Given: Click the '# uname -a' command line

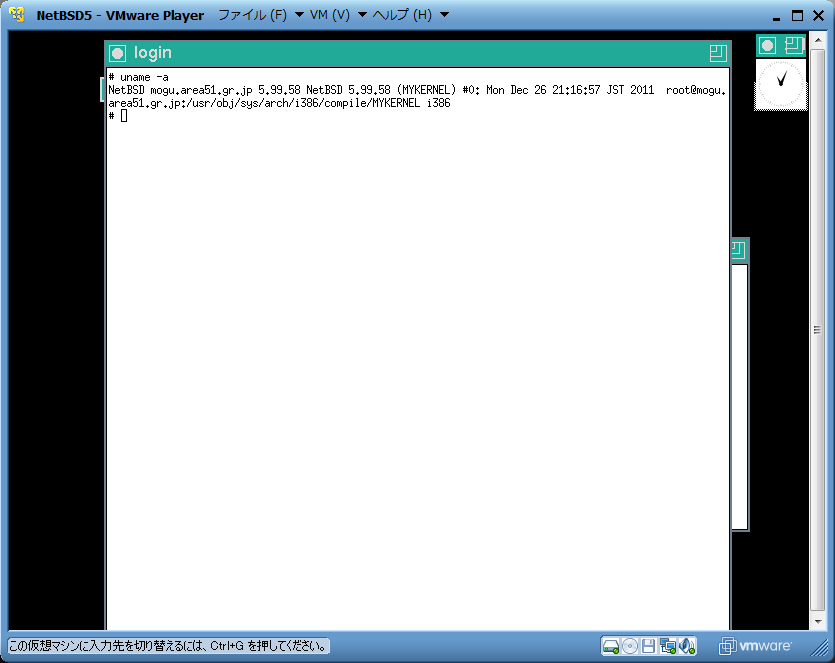Looking at the screenshot, I should coord(138,78).
